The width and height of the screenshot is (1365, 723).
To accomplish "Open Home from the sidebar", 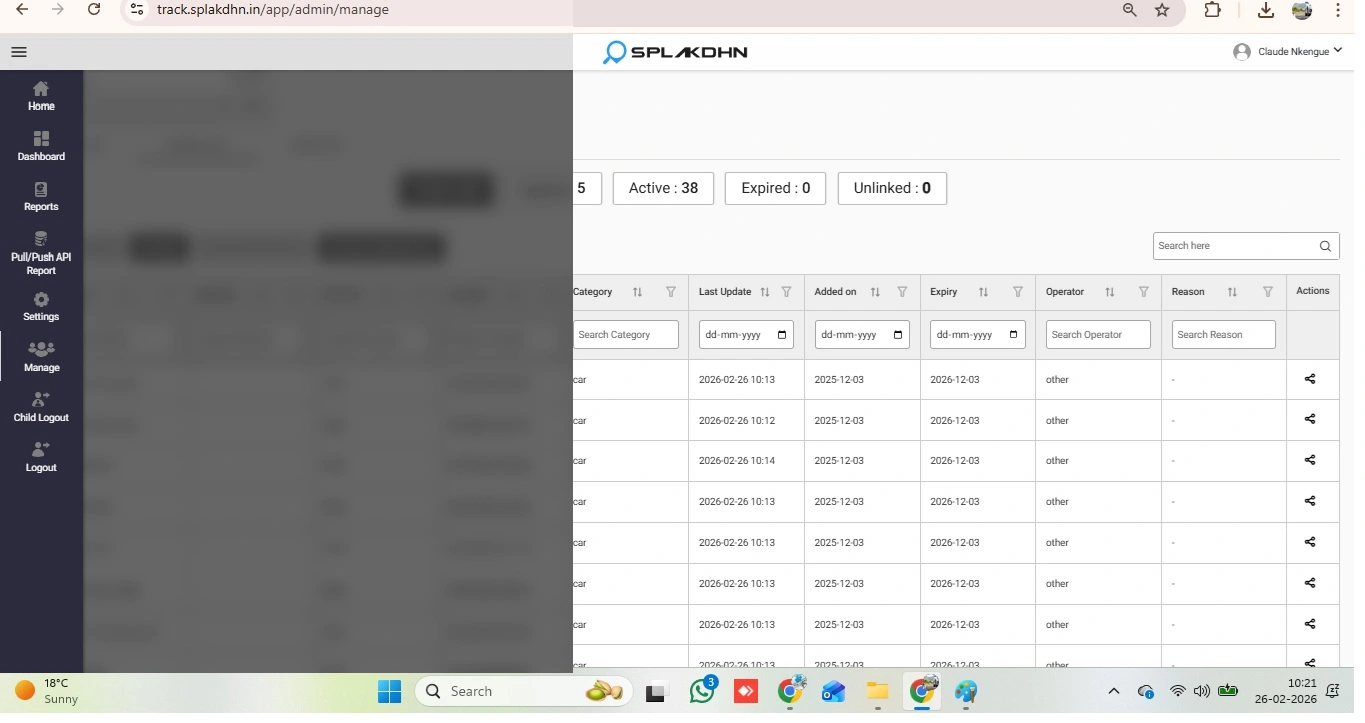I will pos(41,96).
